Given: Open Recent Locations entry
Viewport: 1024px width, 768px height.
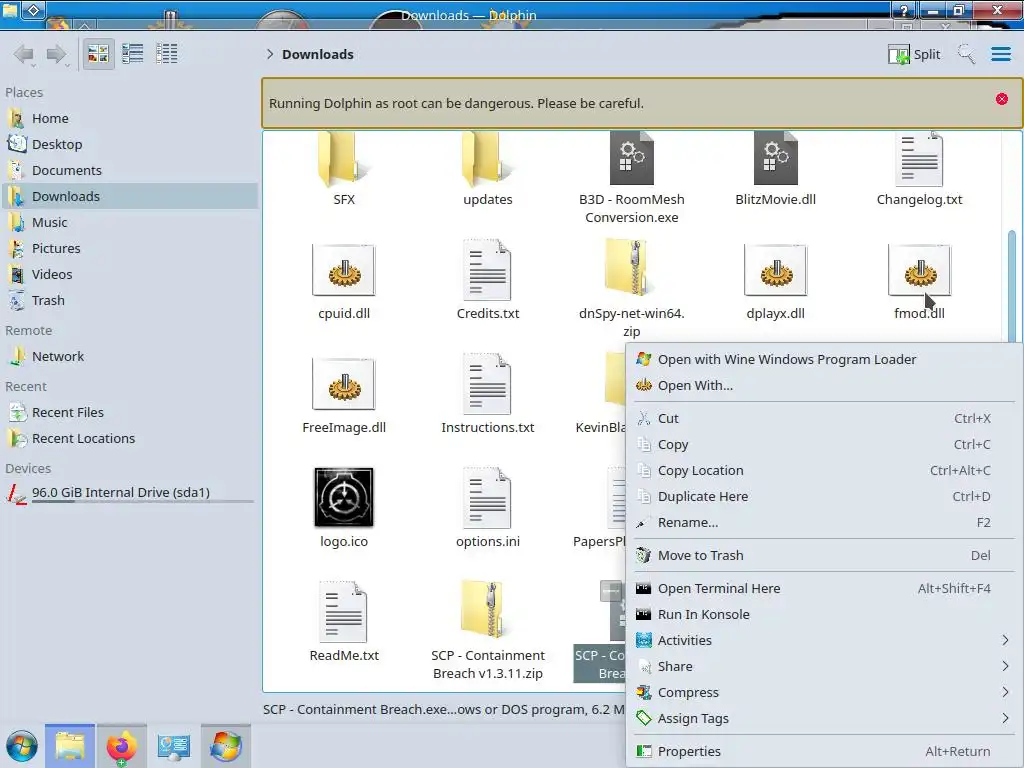Looking at the screenshot, I should pos(129,439).
